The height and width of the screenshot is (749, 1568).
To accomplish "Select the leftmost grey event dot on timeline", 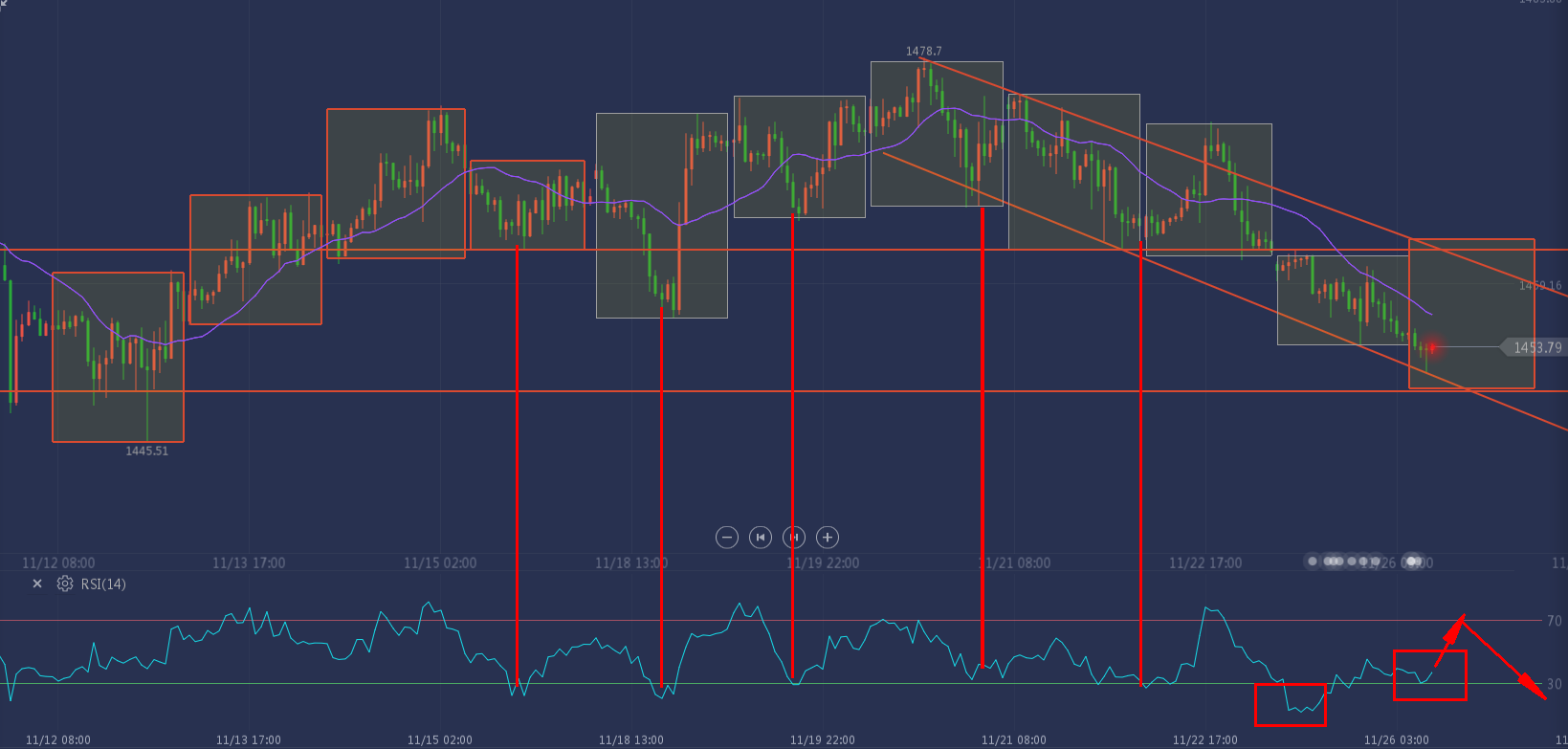I will (x=1313, y=562).
